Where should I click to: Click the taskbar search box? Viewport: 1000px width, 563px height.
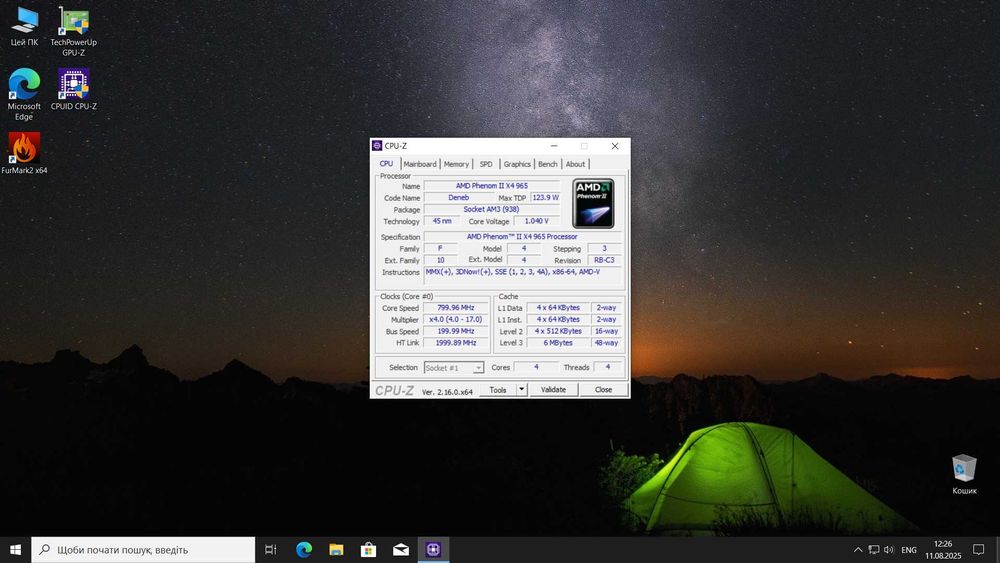point(143,550)
